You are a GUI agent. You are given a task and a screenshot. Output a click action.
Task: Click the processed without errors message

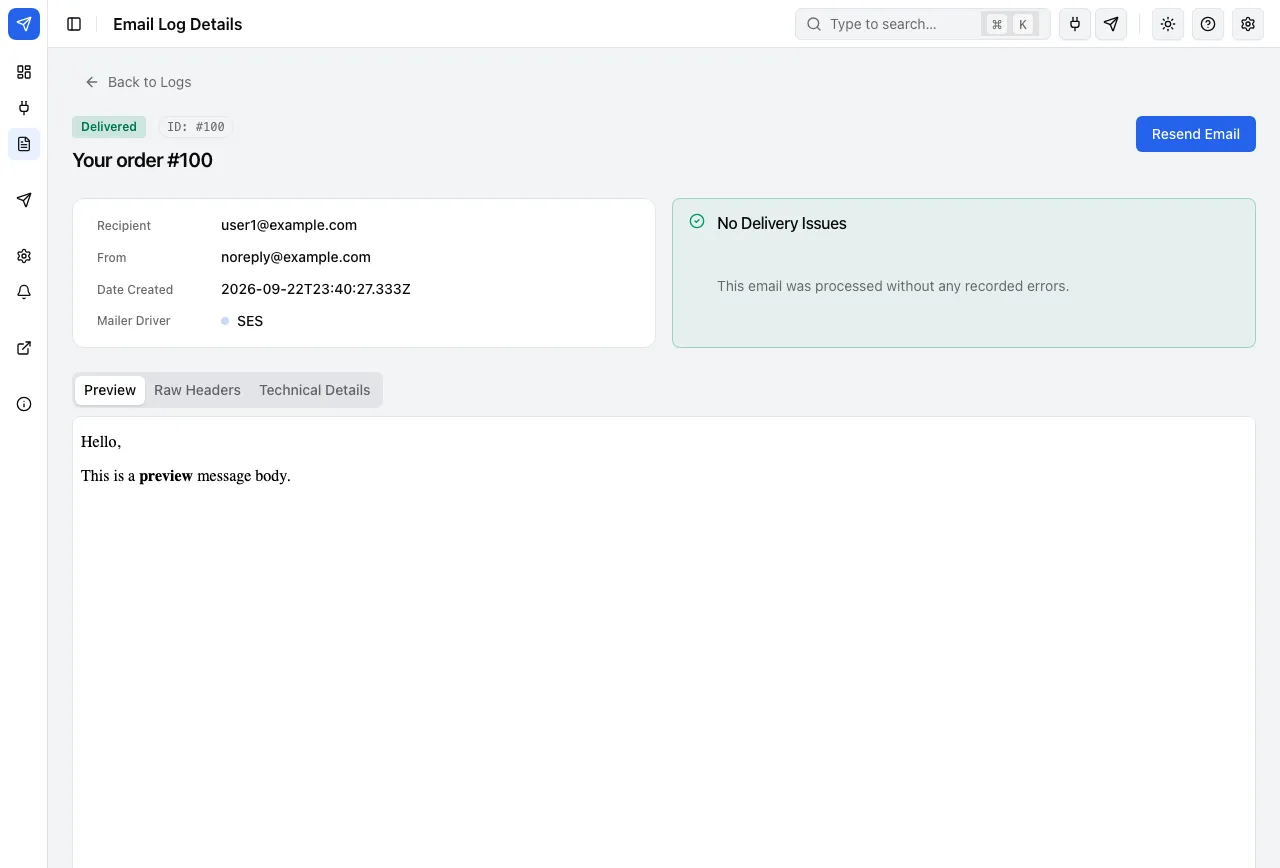tap(893, 286)
